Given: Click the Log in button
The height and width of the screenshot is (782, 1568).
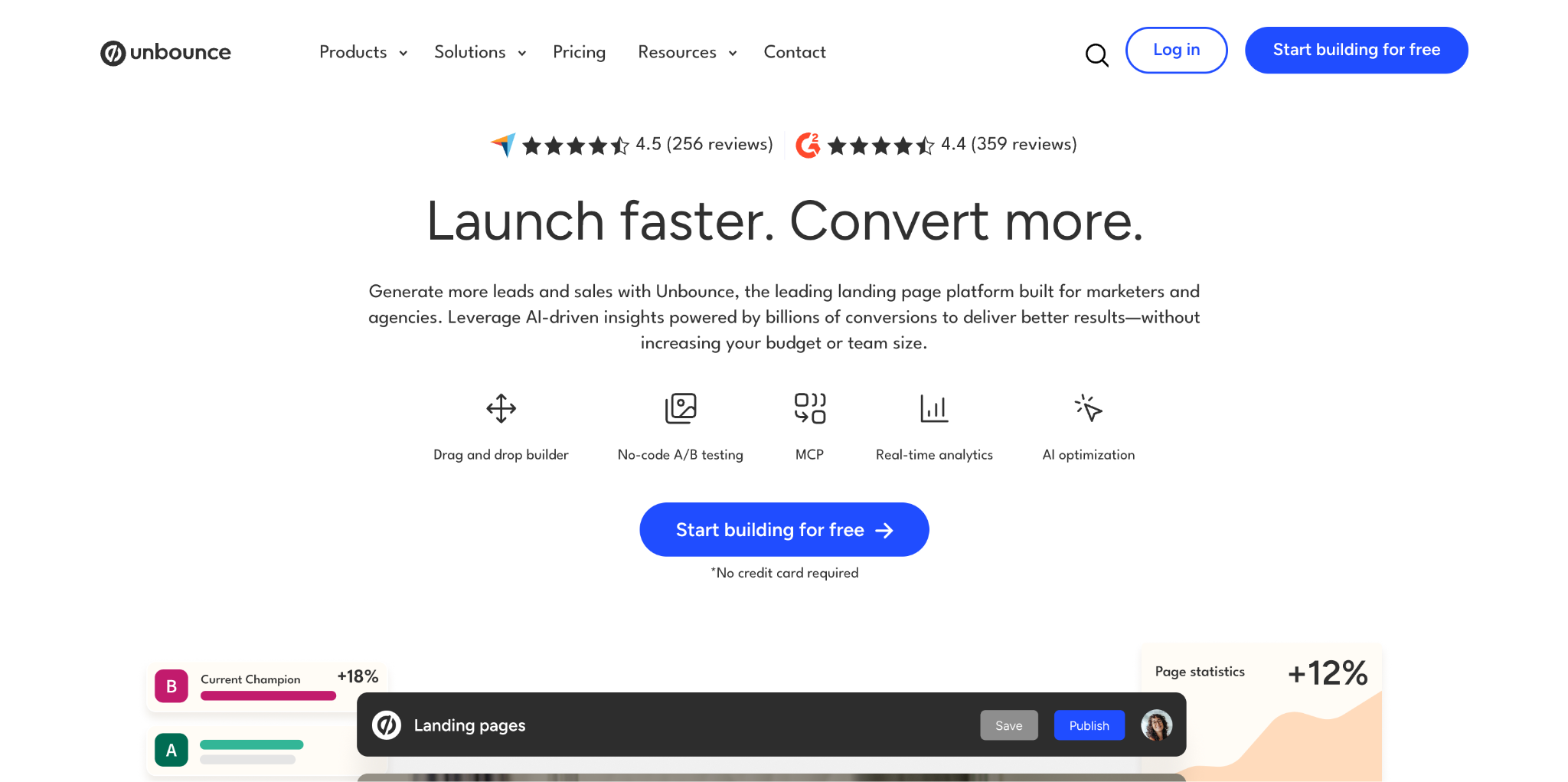Looking at the screenshot, I should [x=1176, y=50].
